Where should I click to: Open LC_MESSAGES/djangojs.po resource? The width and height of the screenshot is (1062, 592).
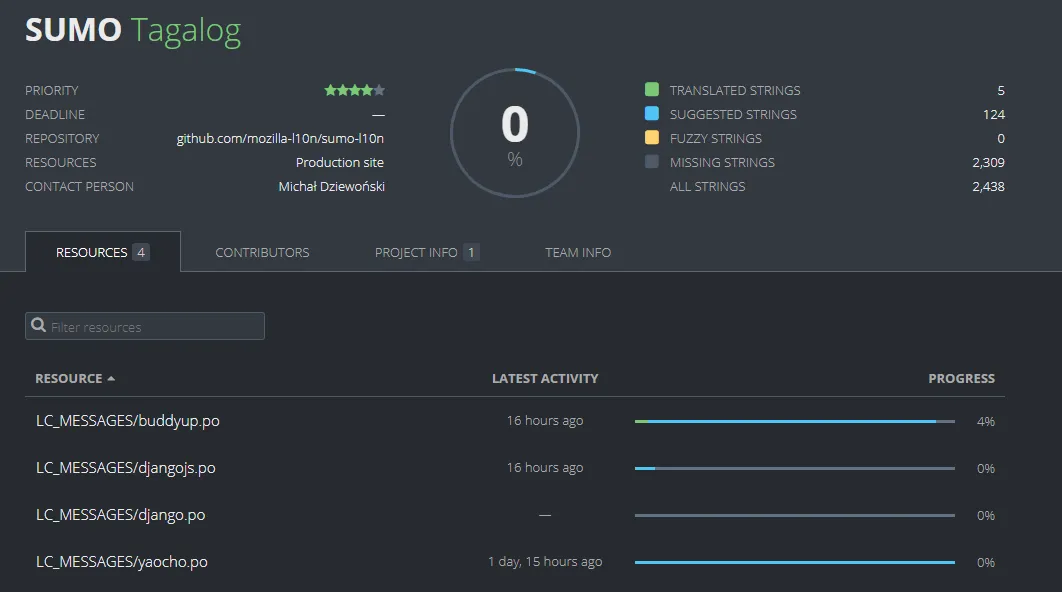click(125, 468)
